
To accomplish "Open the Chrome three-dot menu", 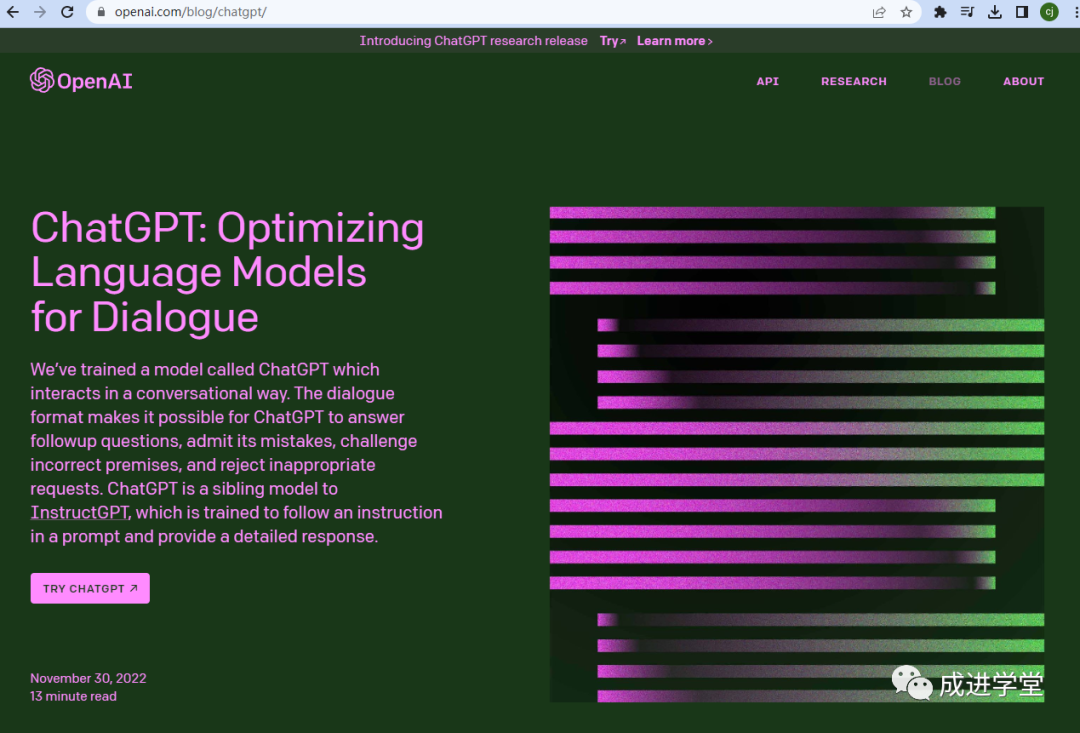I will (1075, 12).
